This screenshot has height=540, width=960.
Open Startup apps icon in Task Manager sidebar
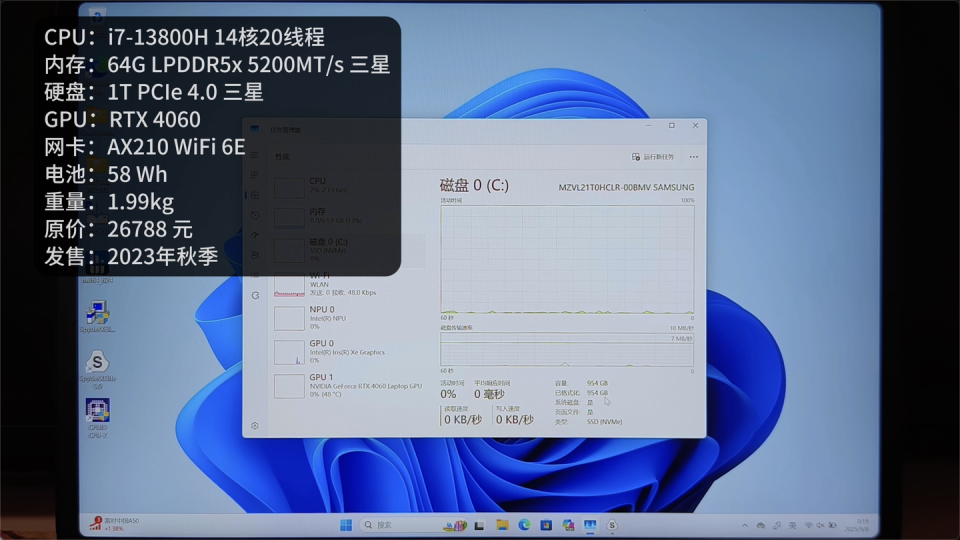255,235
